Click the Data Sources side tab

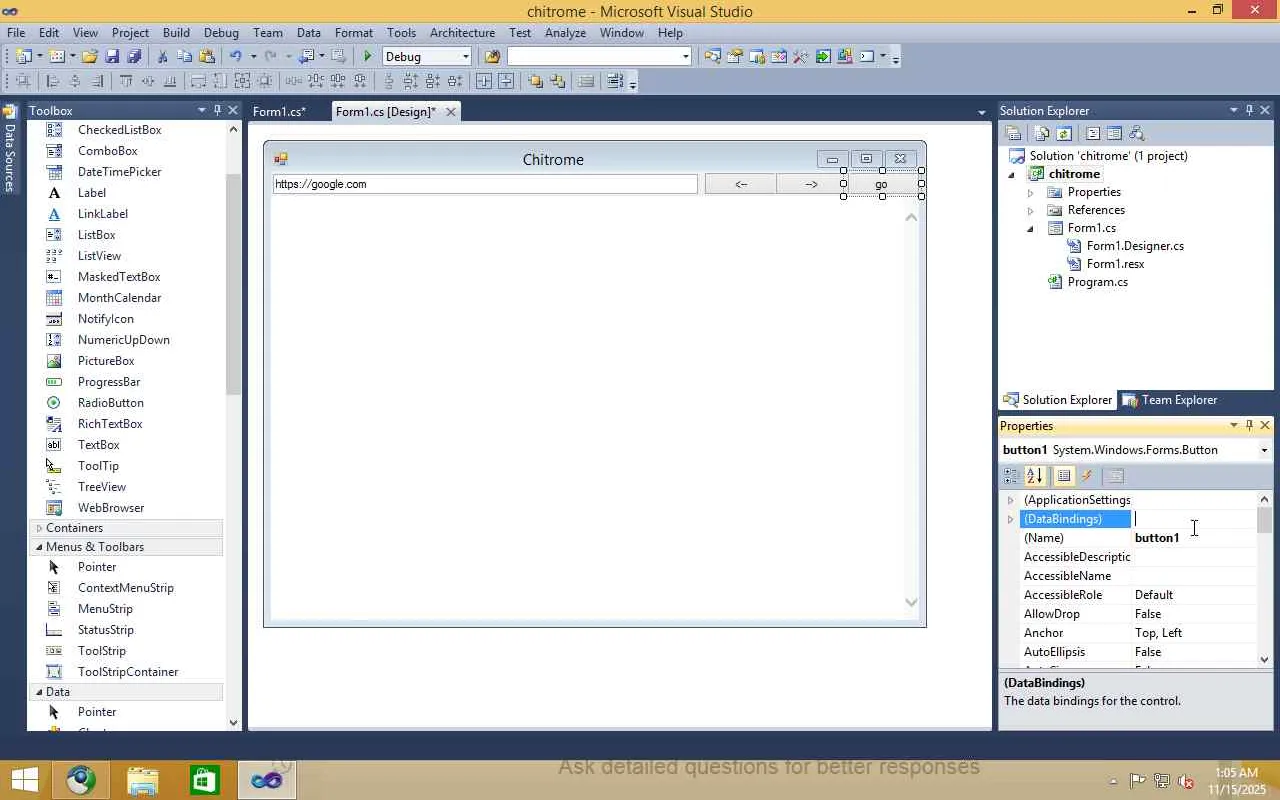tap(10, 150)
